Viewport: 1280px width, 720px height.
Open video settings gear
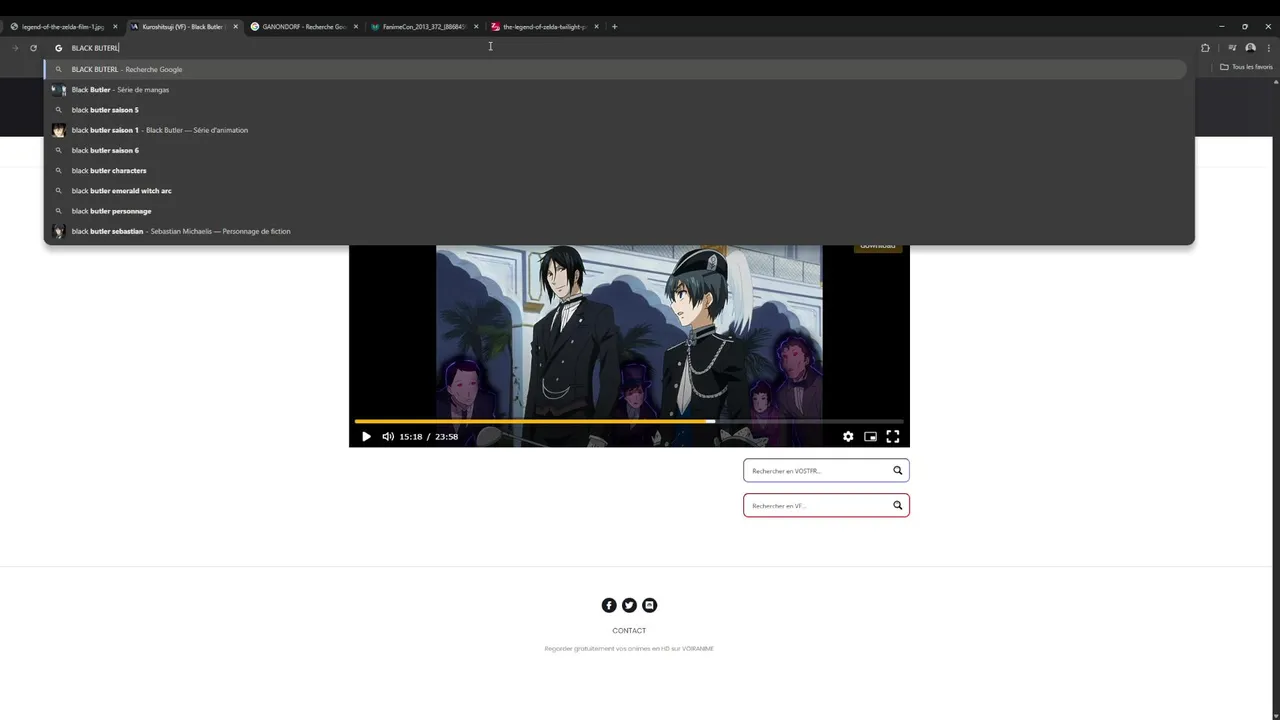(848, 436)
